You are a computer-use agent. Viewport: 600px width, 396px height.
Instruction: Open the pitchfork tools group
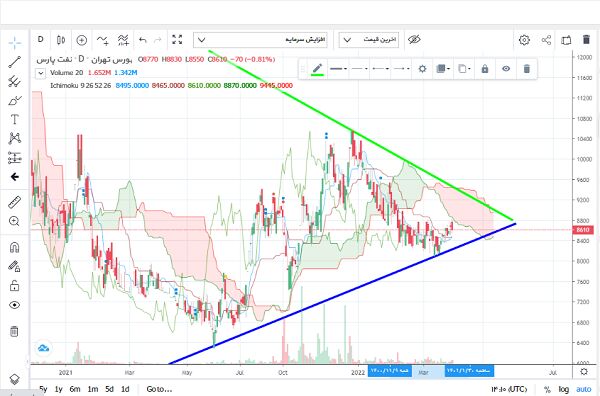15,81
